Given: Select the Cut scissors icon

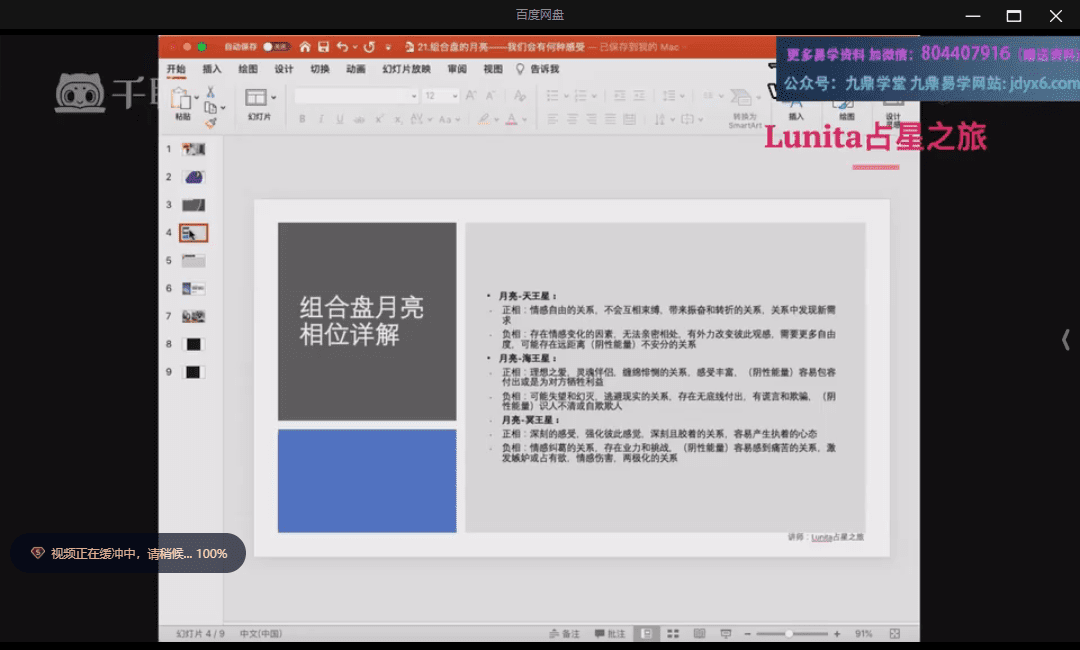Looking at the screenshot, I should coord(210,91).
